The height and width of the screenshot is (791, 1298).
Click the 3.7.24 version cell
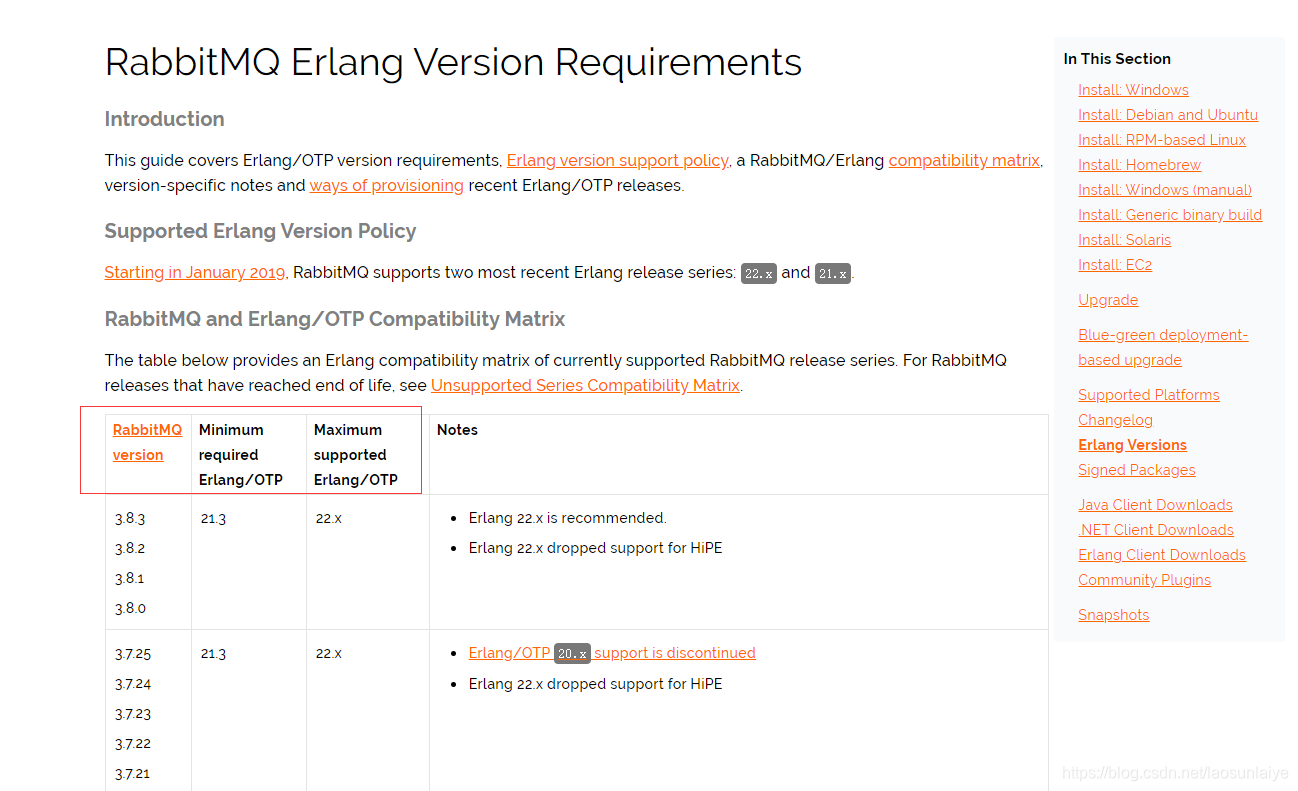[133, 684]
